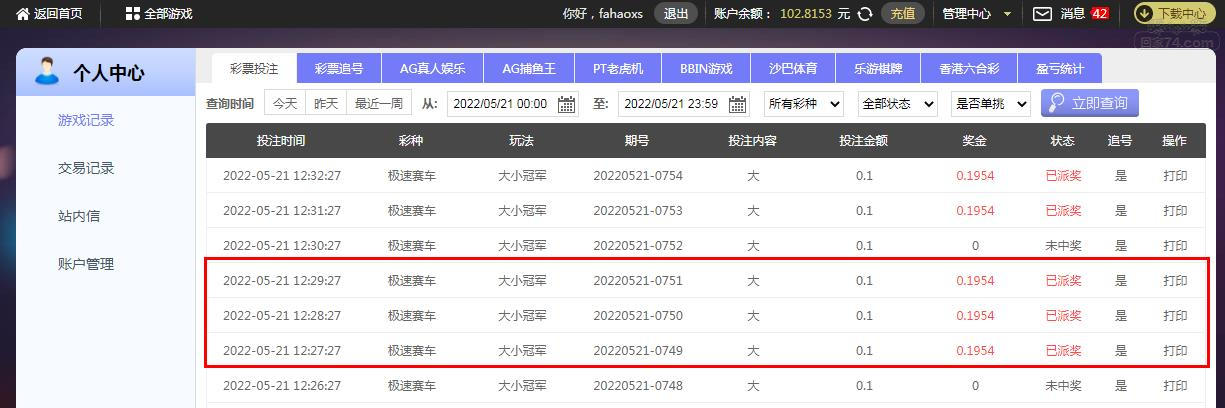1225x408 pixels.
Task: Open calendar picker for end date
Action: click(x=738, y=104)
